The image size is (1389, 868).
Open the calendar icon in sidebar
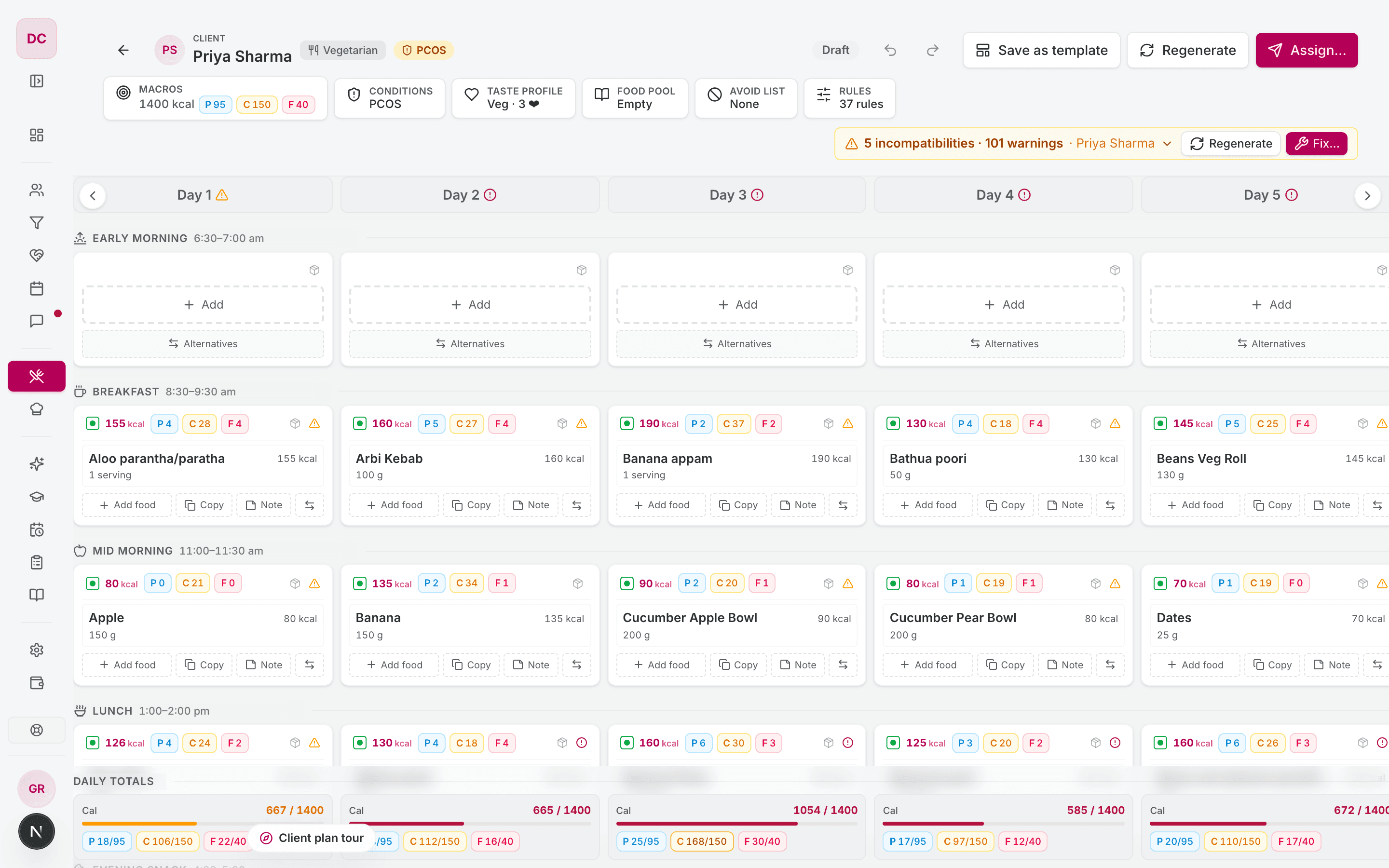click(37, 288)
